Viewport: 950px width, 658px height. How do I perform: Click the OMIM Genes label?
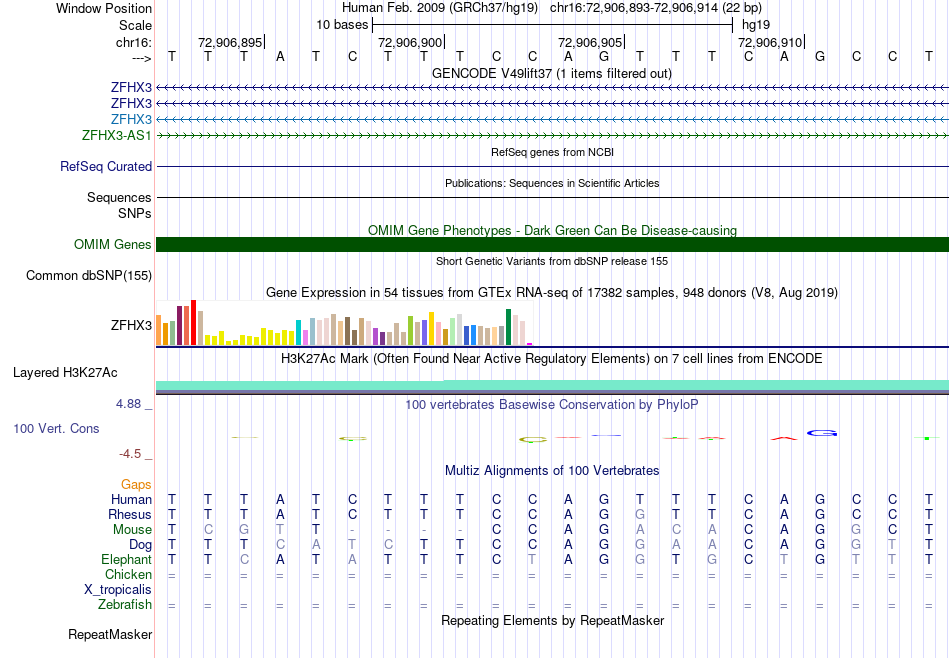pos(113,244)
